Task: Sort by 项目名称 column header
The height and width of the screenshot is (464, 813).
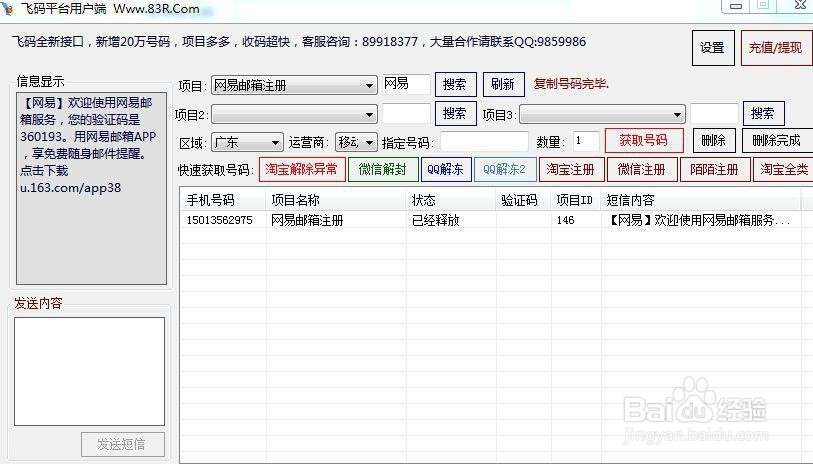Action: (x=336, y=200)
